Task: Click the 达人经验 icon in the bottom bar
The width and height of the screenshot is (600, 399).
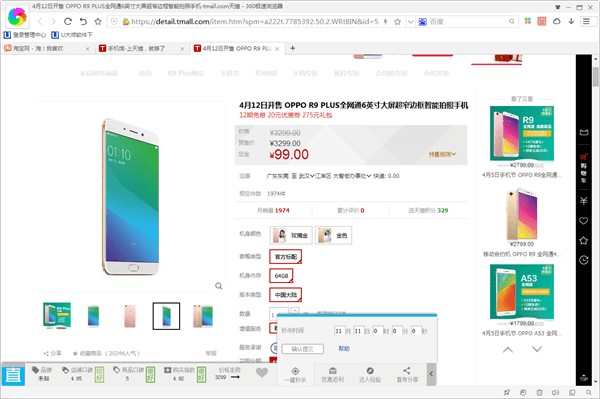Action: tap(370, 375)
